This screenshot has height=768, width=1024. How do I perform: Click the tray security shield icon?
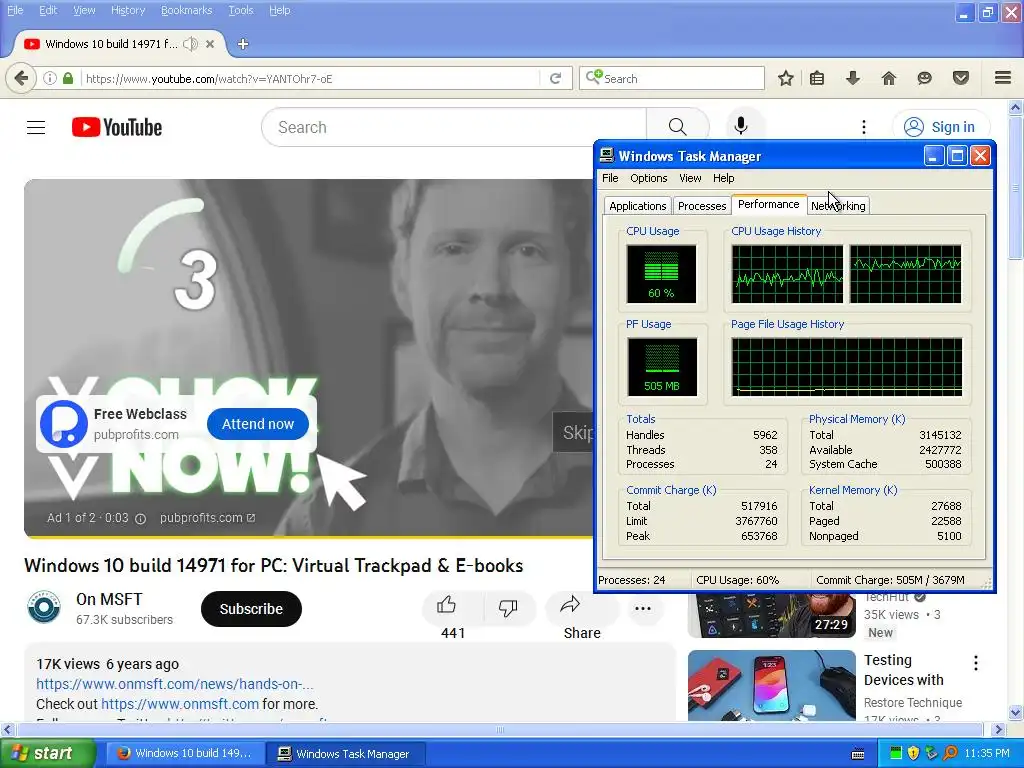pos(914,754)
